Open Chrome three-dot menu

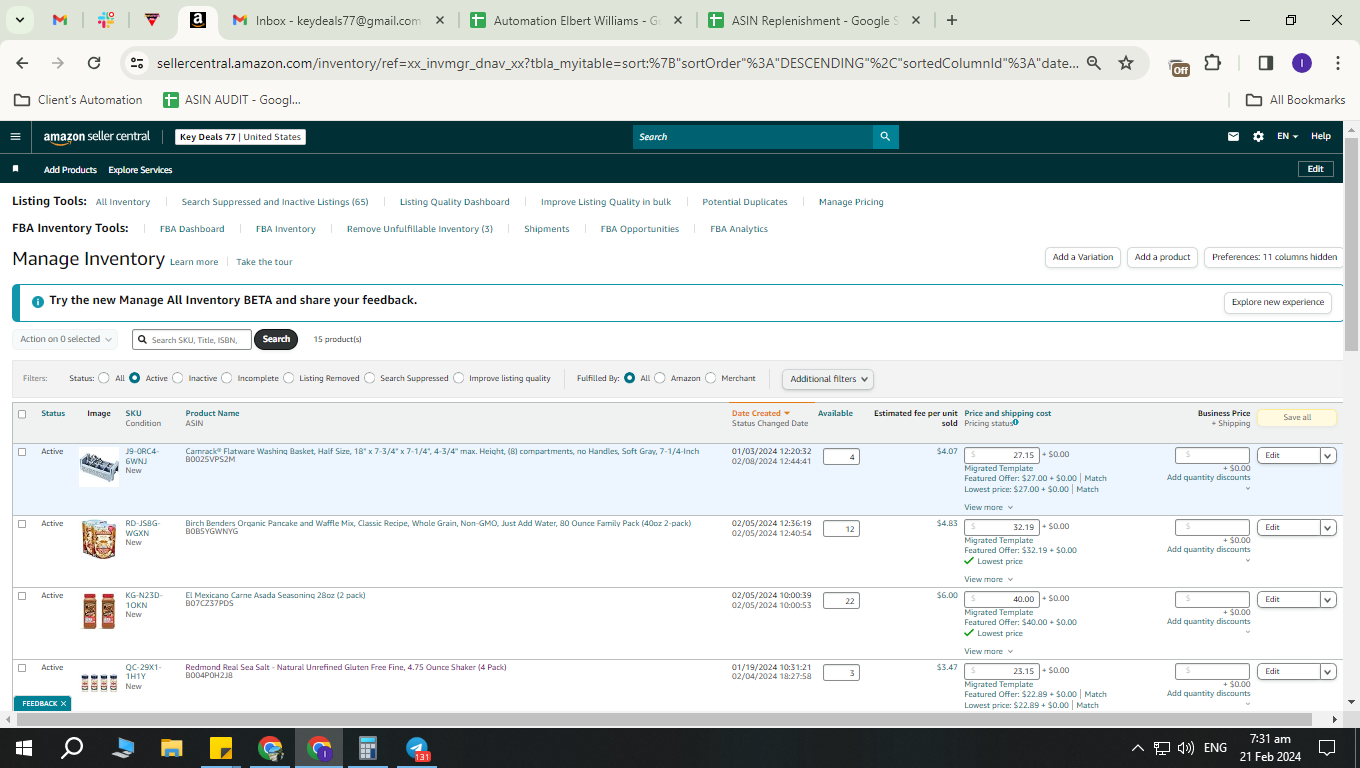[1338, 63]
